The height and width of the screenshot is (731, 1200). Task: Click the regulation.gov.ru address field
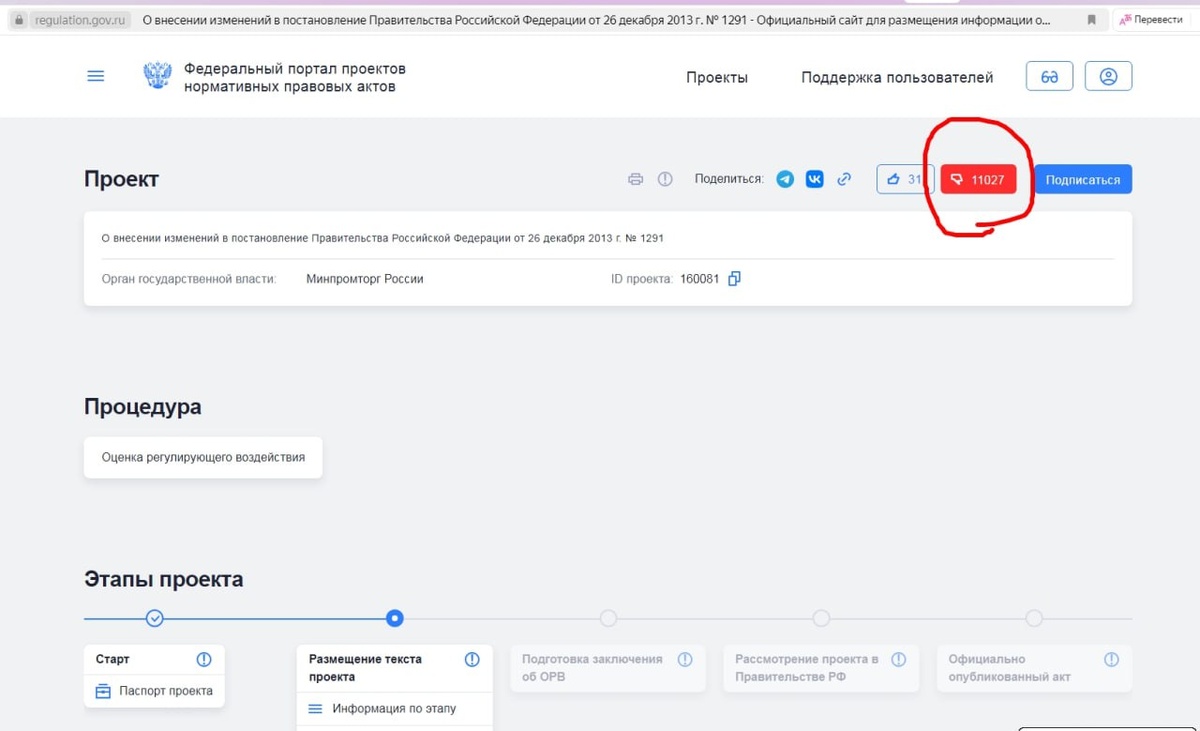tap(81, 19)
